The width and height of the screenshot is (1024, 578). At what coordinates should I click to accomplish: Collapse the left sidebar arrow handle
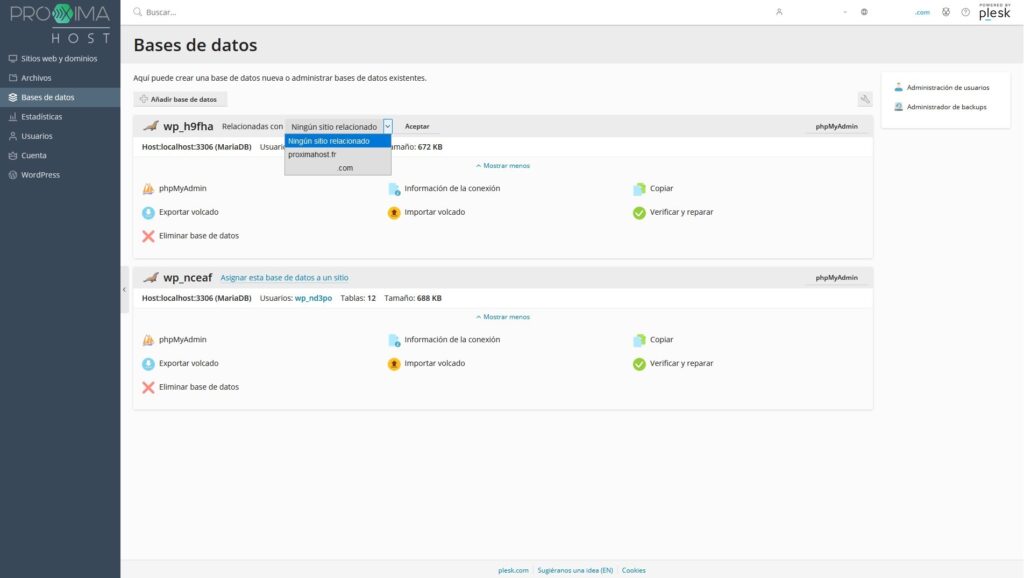coord(124,289)
